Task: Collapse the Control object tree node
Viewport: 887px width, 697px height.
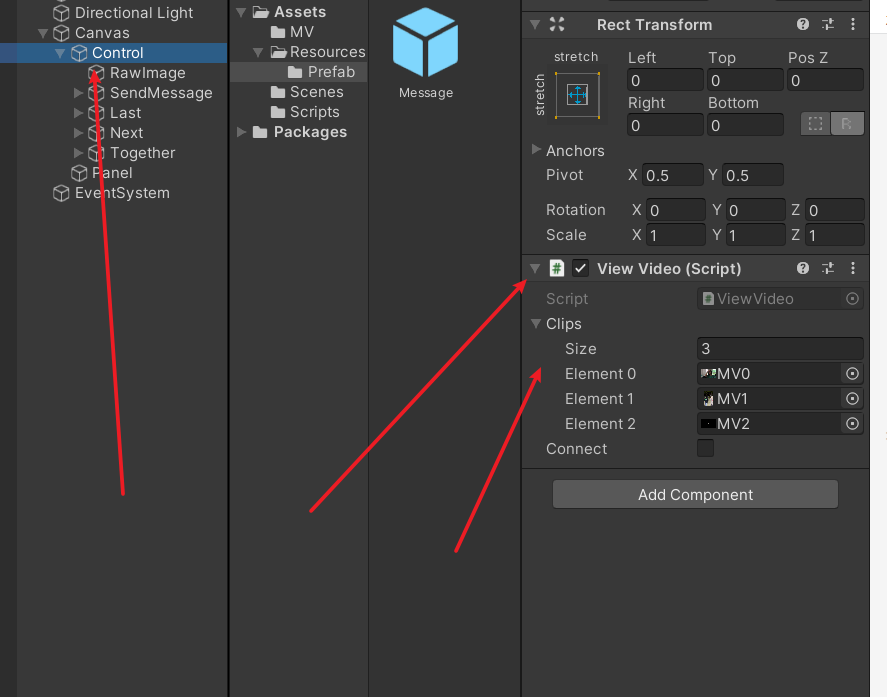Action: click(x=60, y=53)
